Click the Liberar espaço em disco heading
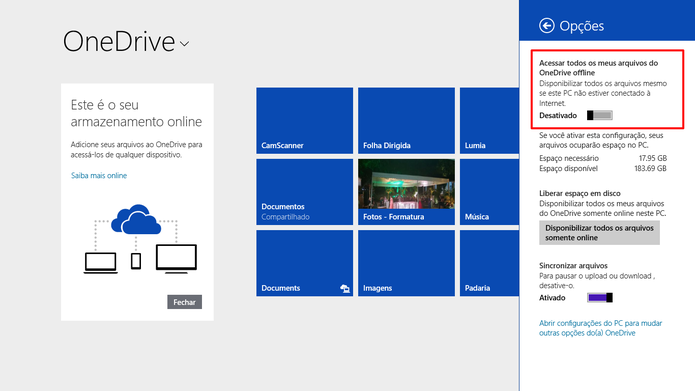The height and width of the screenshot is (391, 695). click(580, 193)
